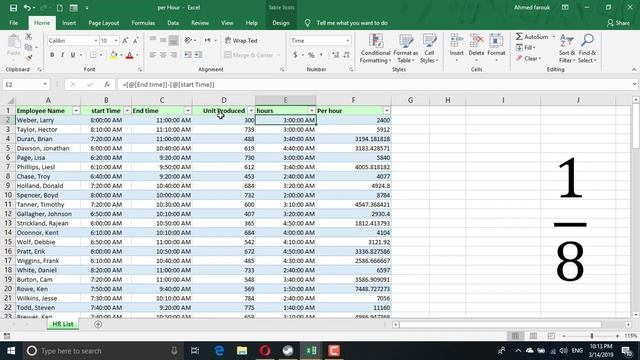
Task: Toggle italic formatting
Action: [x=62, y=55]
